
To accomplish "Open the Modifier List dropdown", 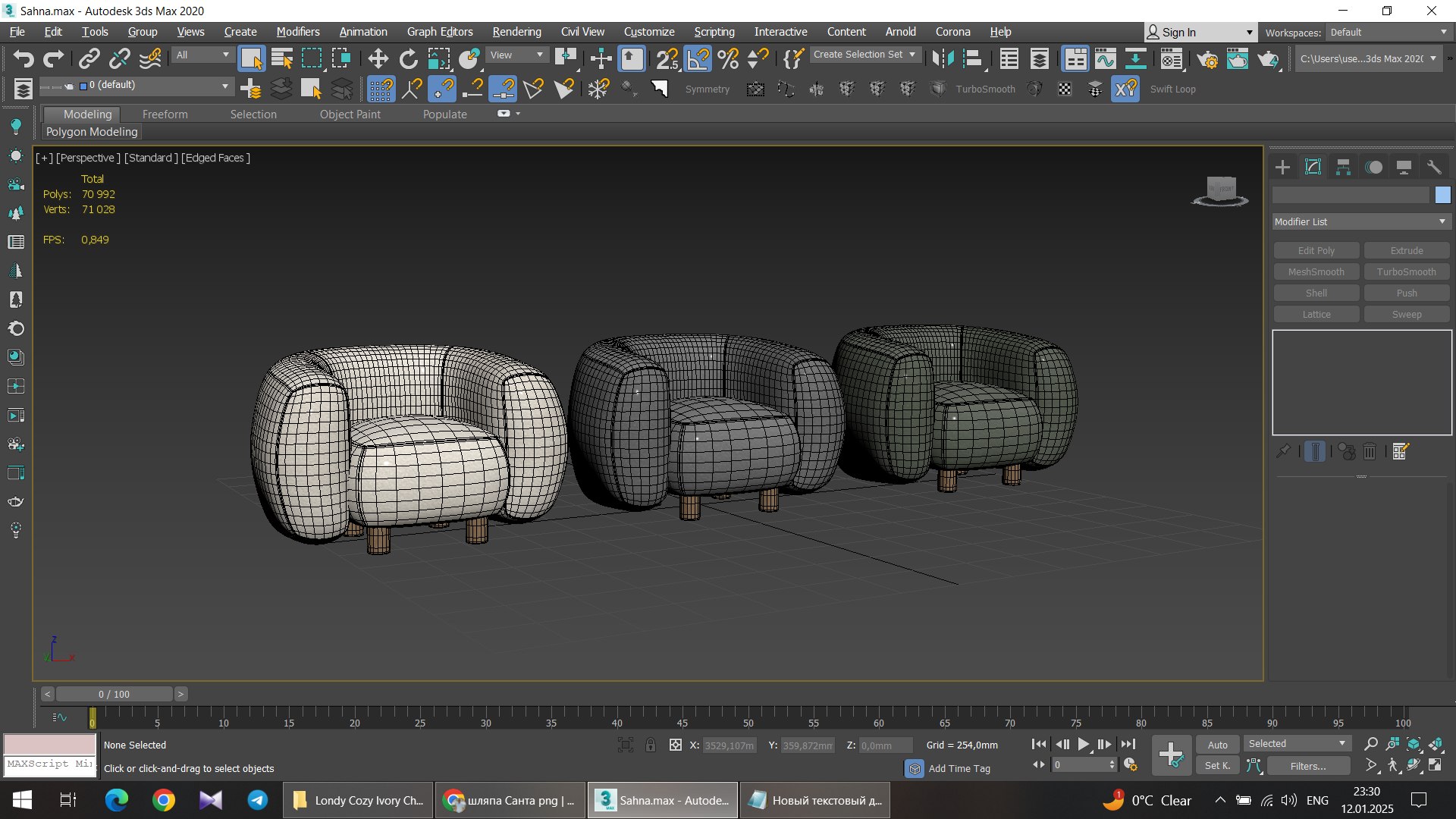I will pyautogui.click(x=1361, y=221).
